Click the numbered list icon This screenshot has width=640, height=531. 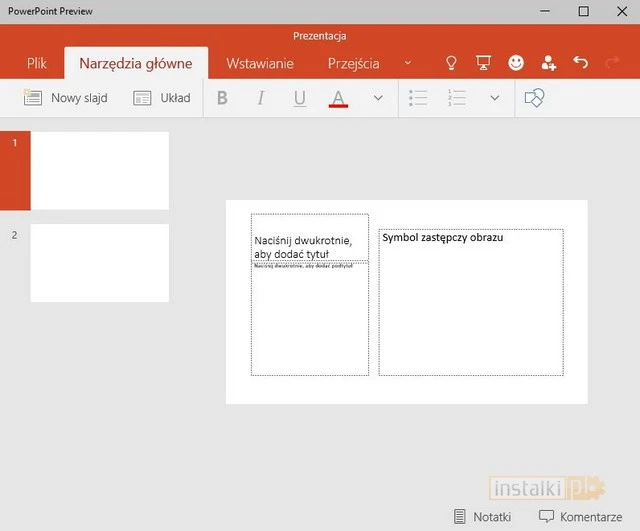coord(457,98)
